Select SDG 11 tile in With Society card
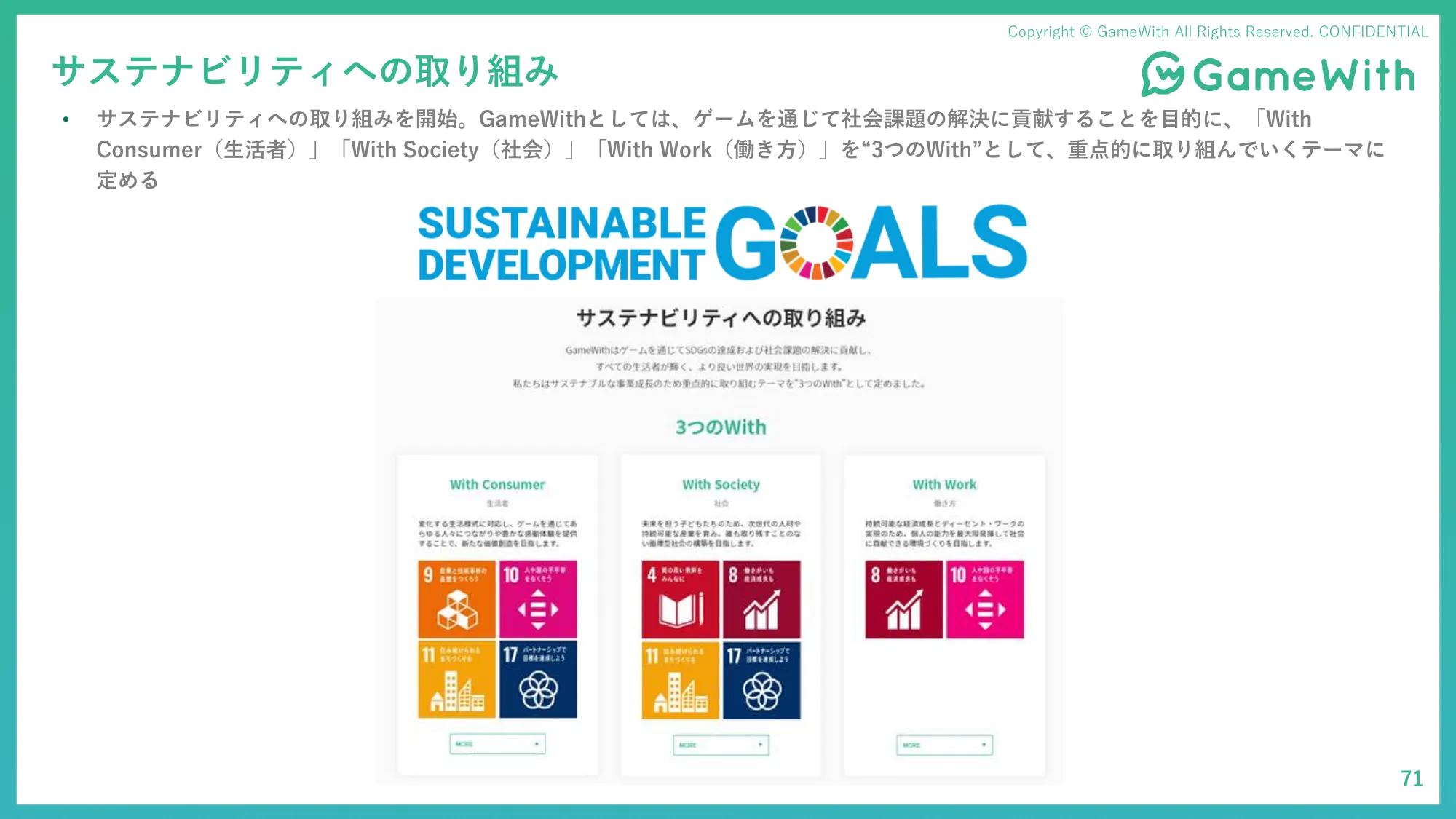 (x=680, y=680)
